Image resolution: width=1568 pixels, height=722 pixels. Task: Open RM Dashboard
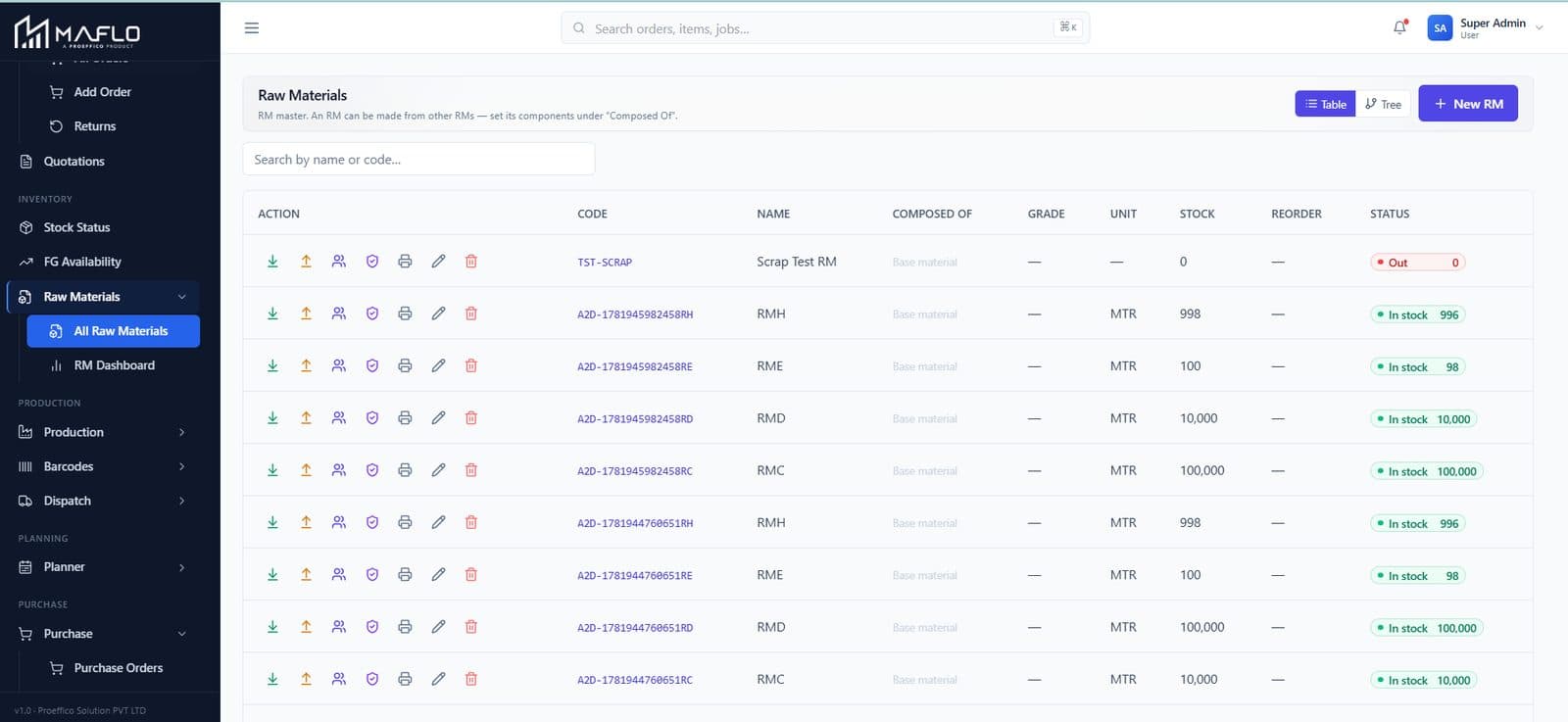pos(114,365)
